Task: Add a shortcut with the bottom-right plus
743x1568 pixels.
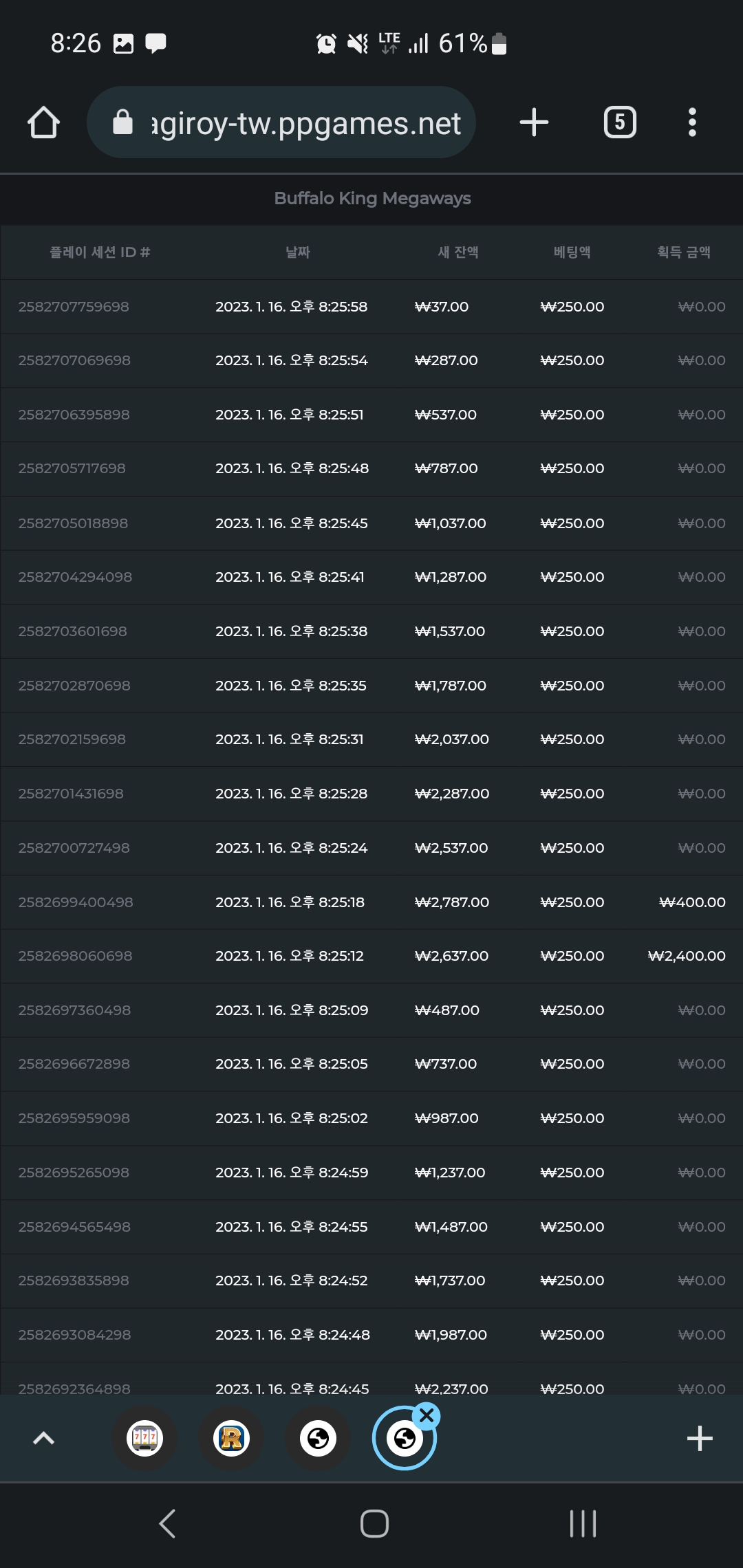Action: 700,1438
